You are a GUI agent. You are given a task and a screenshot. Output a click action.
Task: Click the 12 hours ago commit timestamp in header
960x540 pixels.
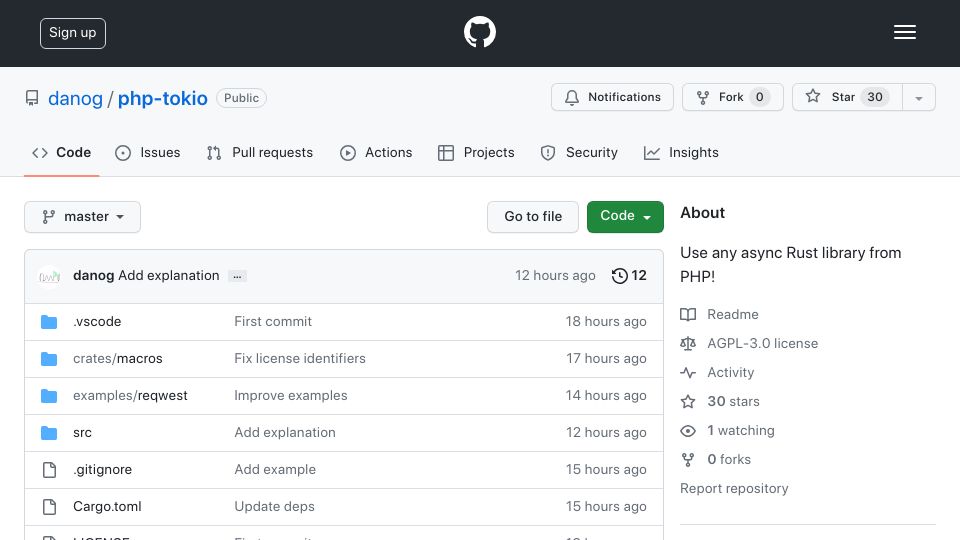tap(555, 276)
